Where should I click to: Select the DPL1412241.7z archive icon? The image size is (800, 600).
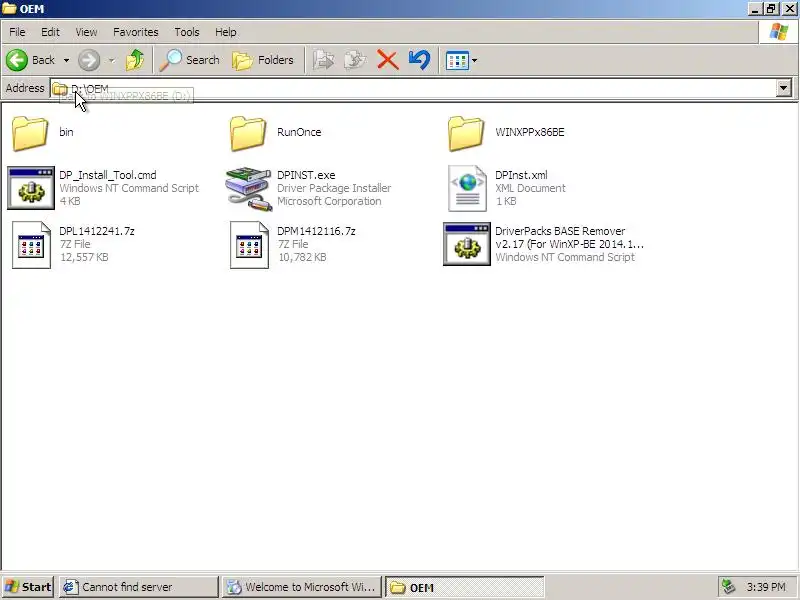coord(31,245)
